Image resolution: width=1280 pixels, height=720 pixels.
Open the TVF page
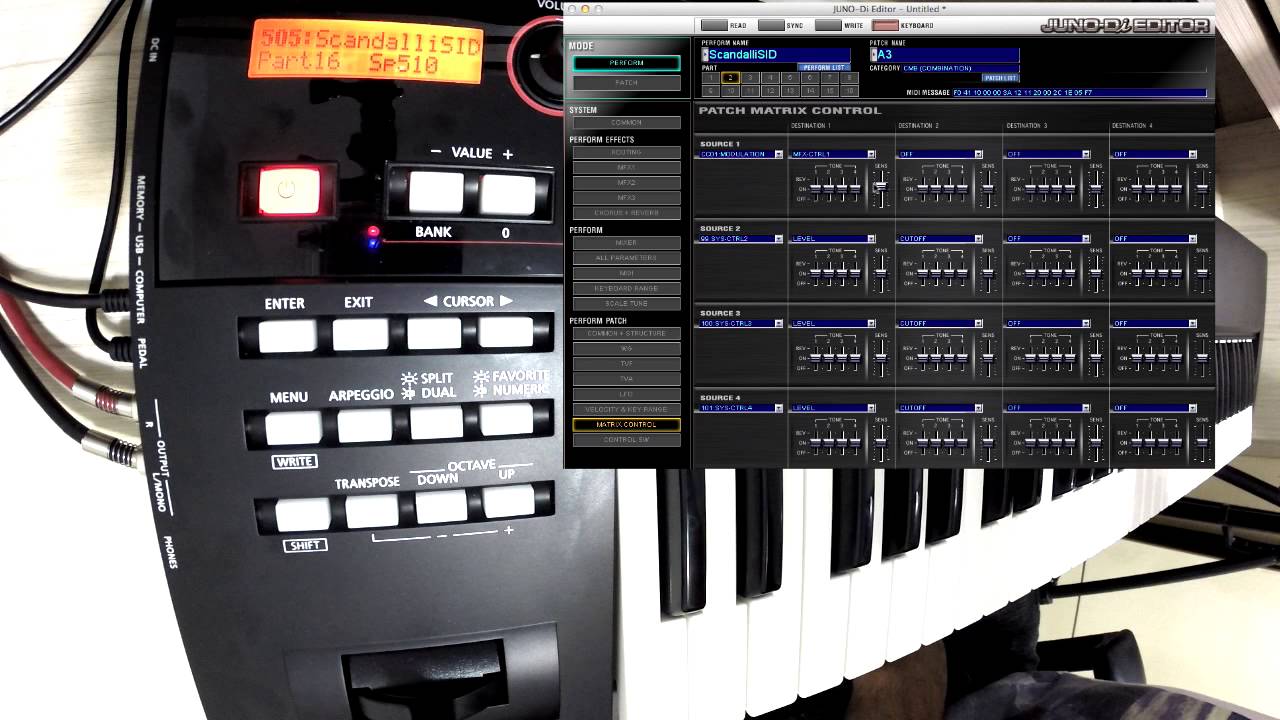(x=626, y=364)
